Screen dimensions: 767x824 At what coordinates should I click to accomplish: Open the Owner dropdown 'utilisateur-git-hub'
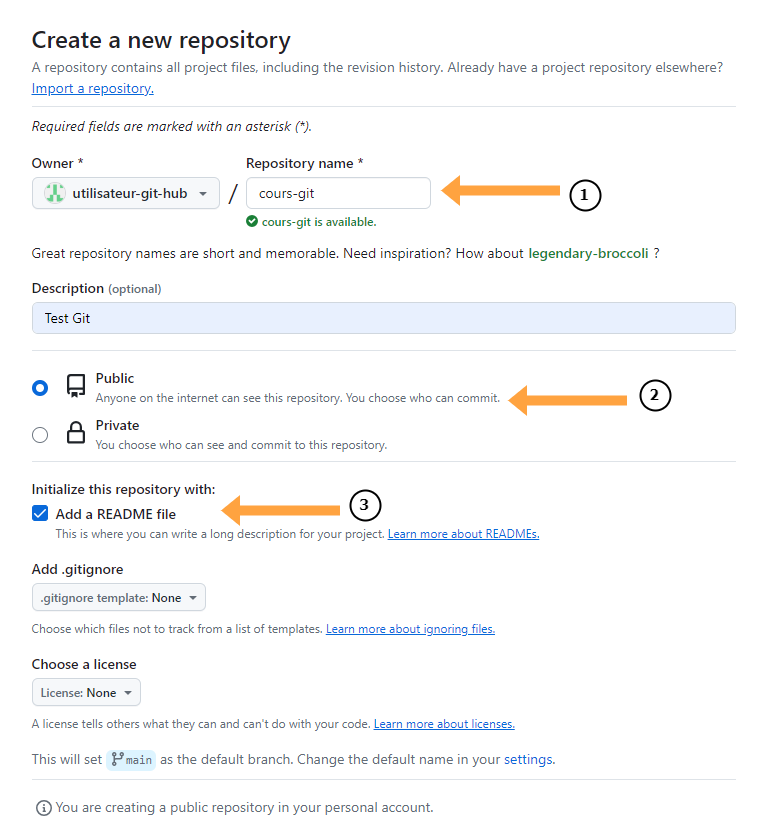125,193
